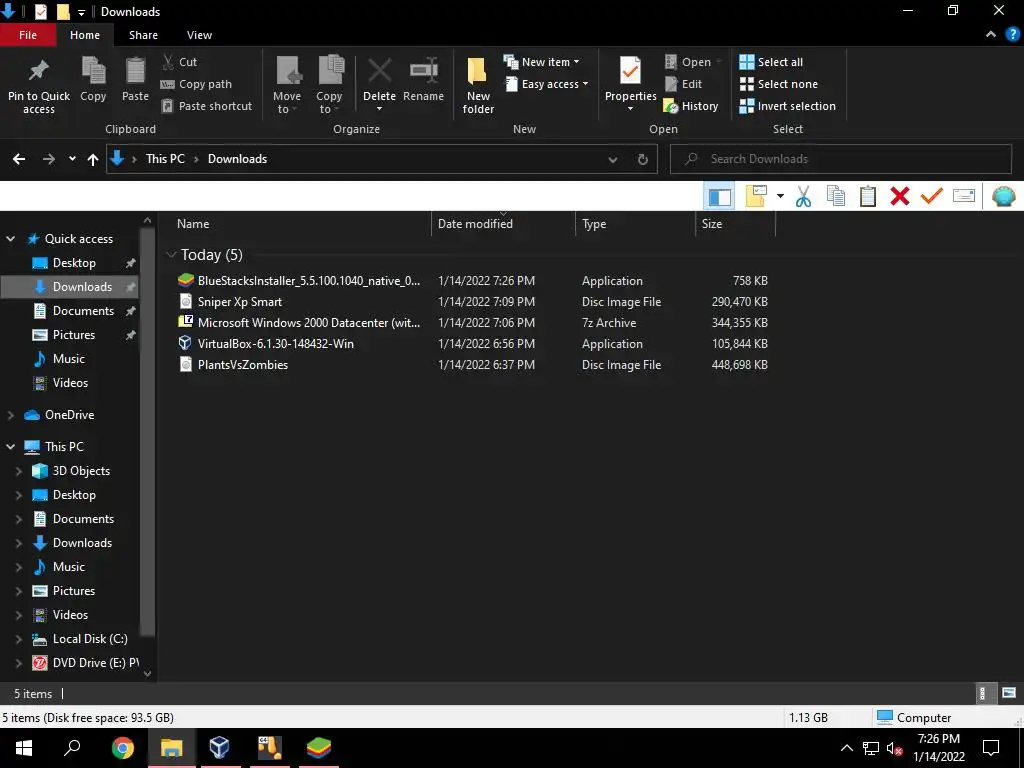Image resolution: width=1024 pixels, height=768 pixels.
Task: Toggle navigation pane icon in Classic toolbar
Action: (x=720, y=196)
